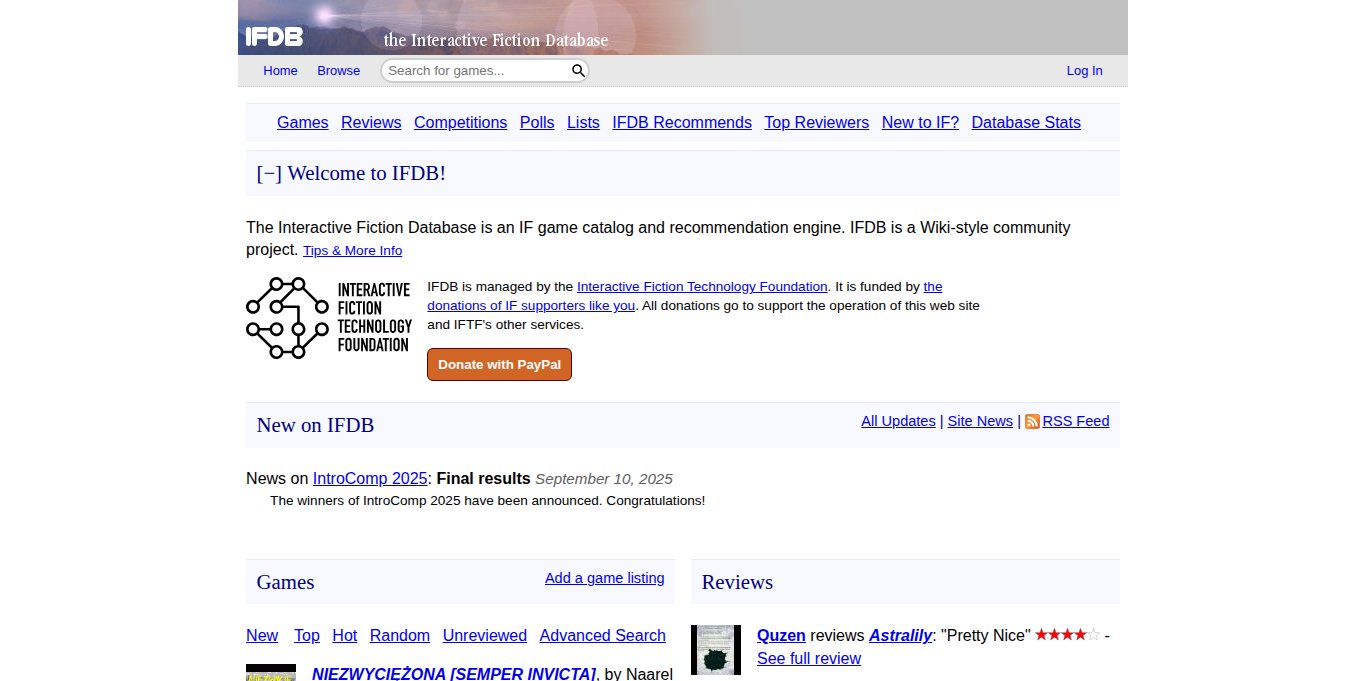Switch to the Polls navigation tab

coord(537,122)
